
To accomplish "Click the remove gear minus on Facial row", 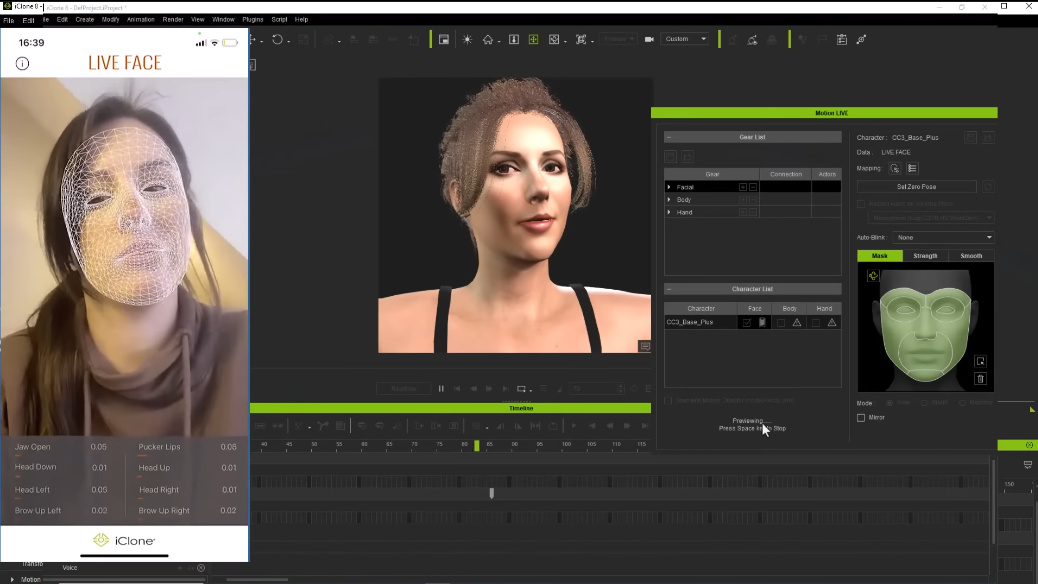I will [753, 187].
